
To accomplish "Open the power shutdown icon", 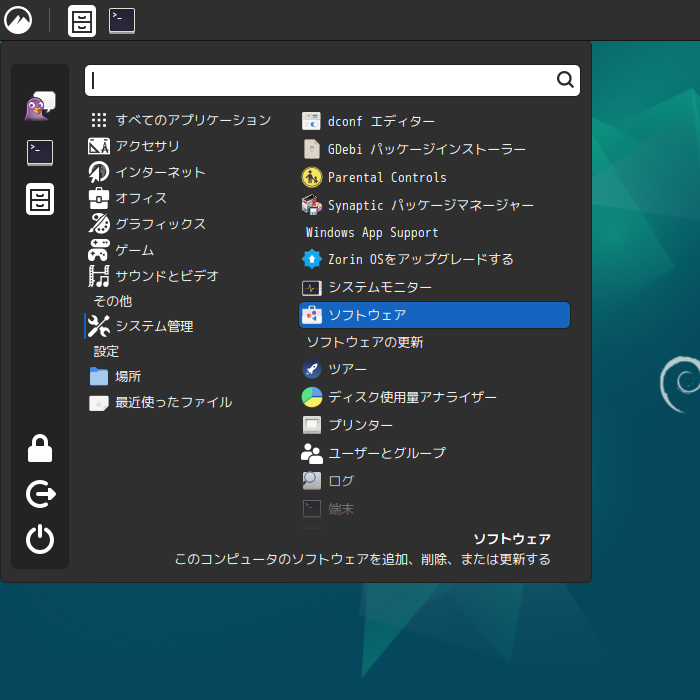I will pos(40,539).
